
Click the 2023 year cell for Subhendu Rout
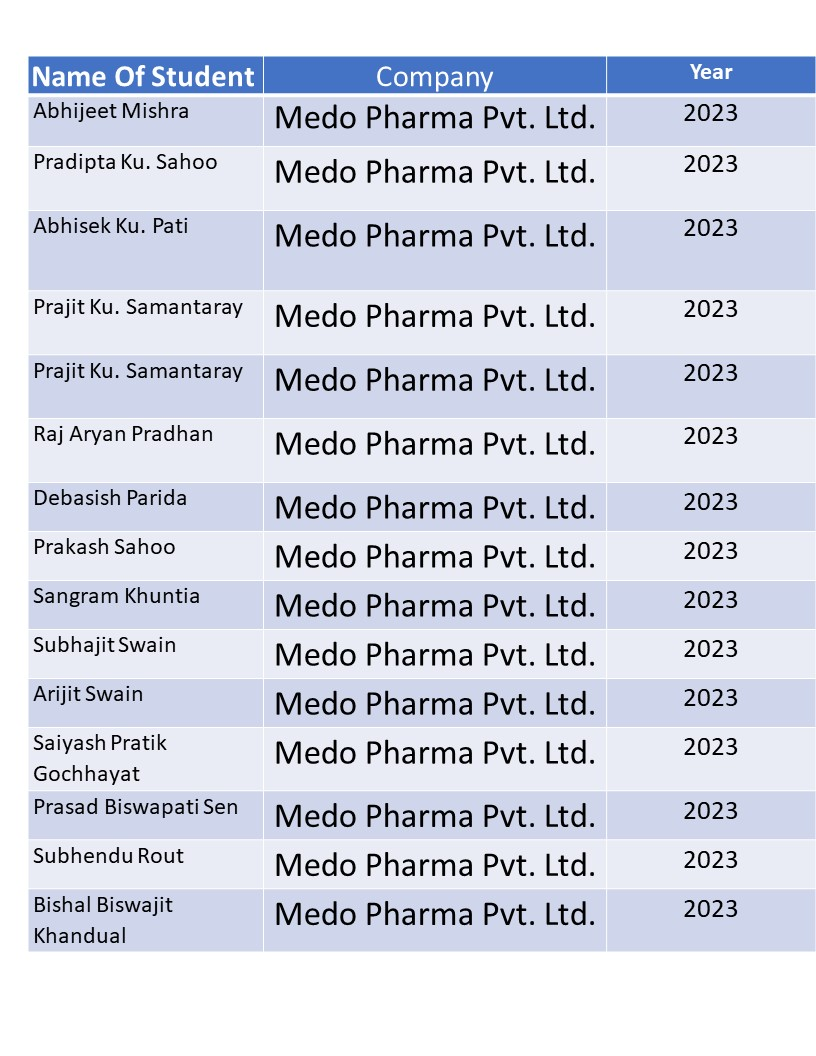pyautogui.click(x=711, y=865)
